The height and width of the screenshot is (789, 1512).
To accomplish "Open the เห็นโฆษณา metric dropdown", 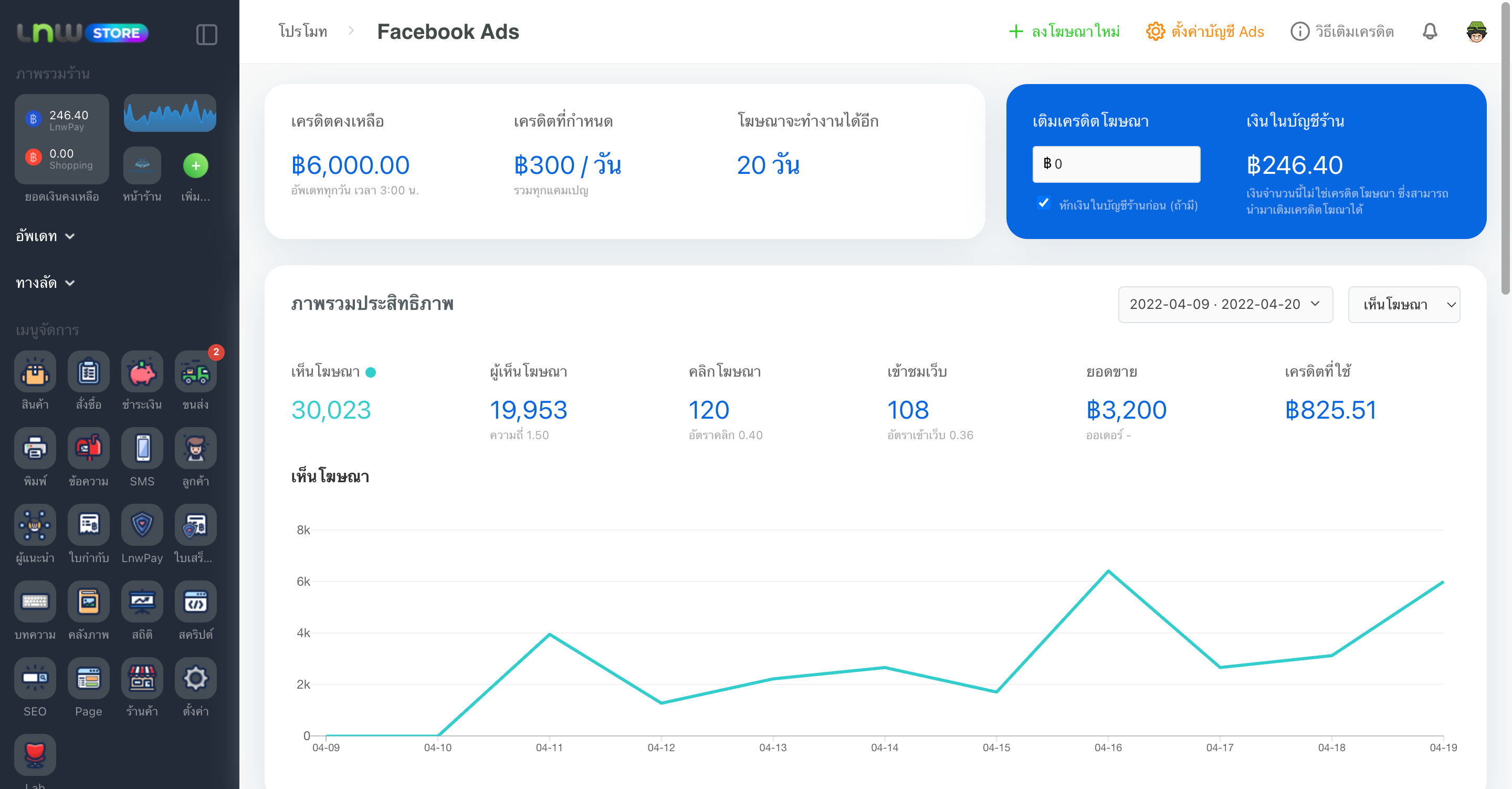I will coord(1403,304).
